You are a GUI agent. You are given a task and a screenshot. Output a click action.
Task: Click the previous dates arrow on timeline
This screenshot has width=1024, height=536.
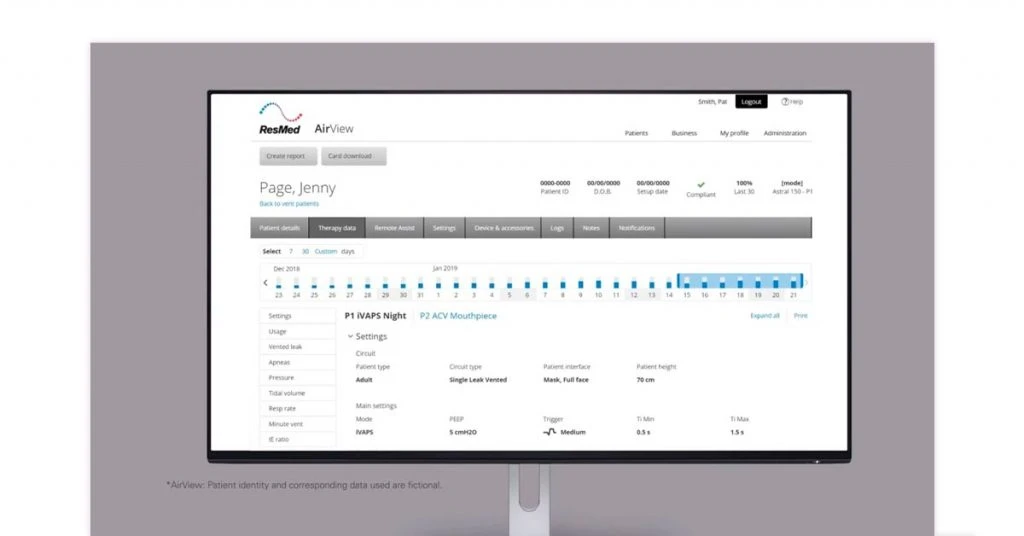[x=265, y=283]
